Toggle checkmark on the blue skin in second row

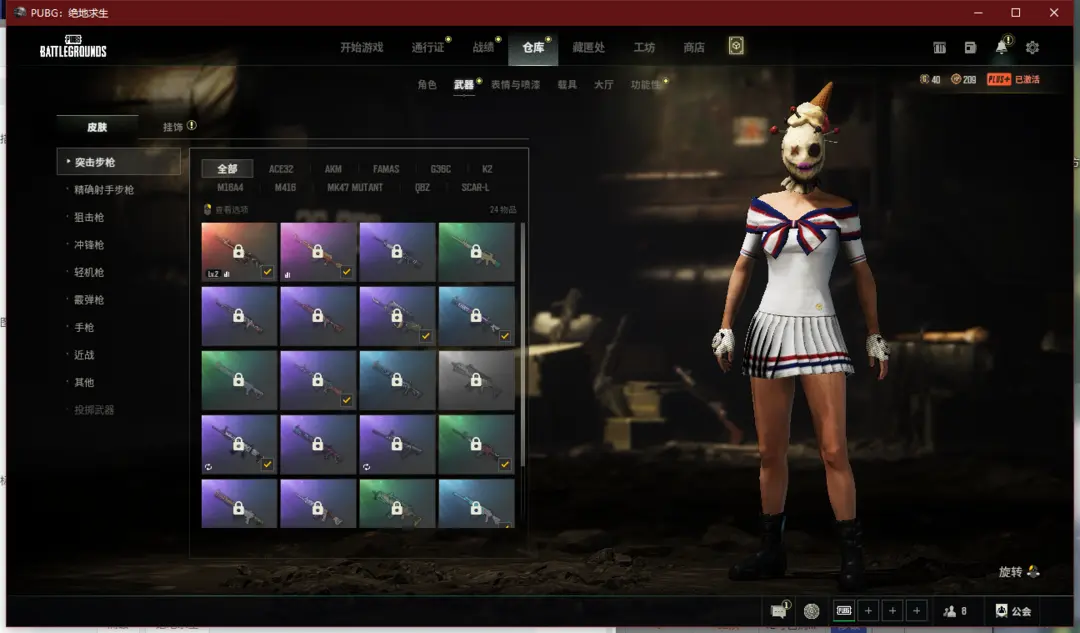[x=505, y=336]
